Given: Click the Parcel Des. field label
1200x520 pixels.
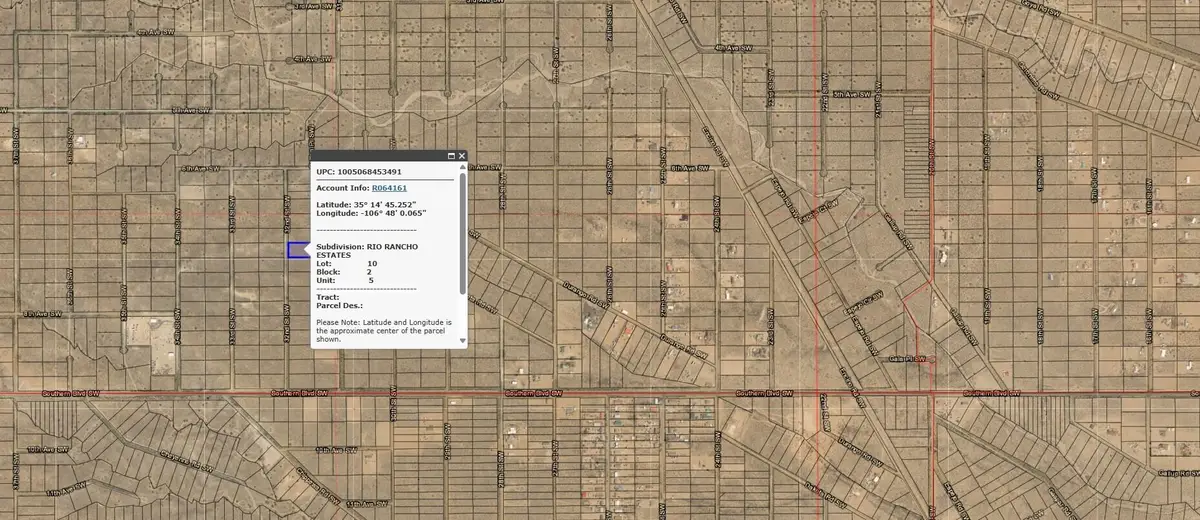Looking at the screenshot, I should [x=340, y=305].
